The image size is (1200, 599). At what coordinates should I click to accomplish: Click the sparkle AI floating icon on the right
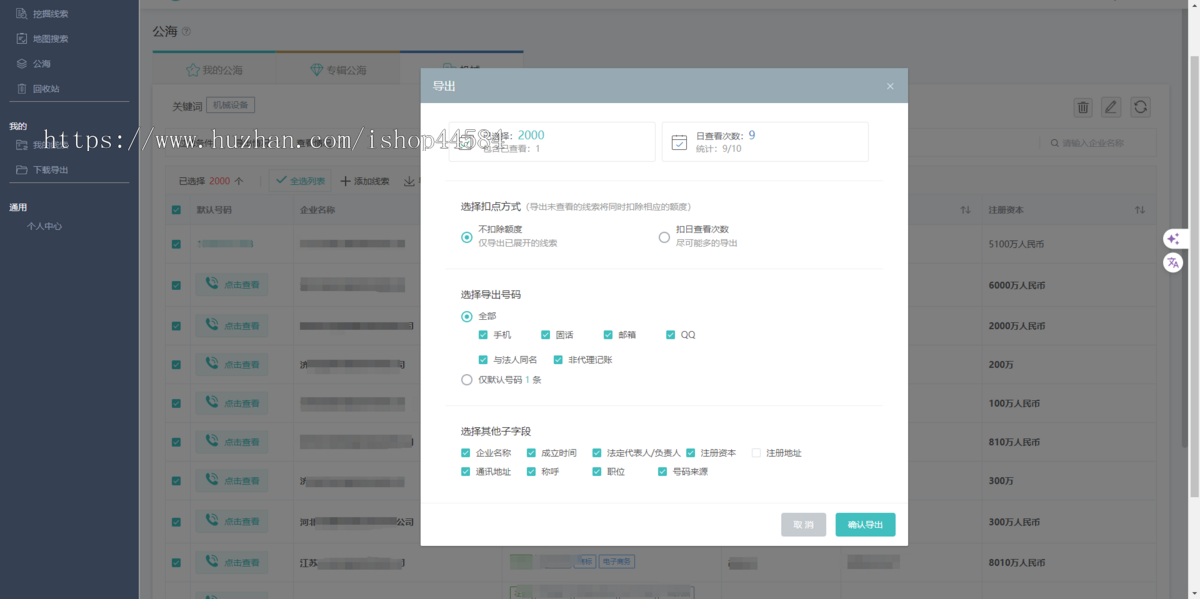pyautogui.click(x=1173, y=239)
